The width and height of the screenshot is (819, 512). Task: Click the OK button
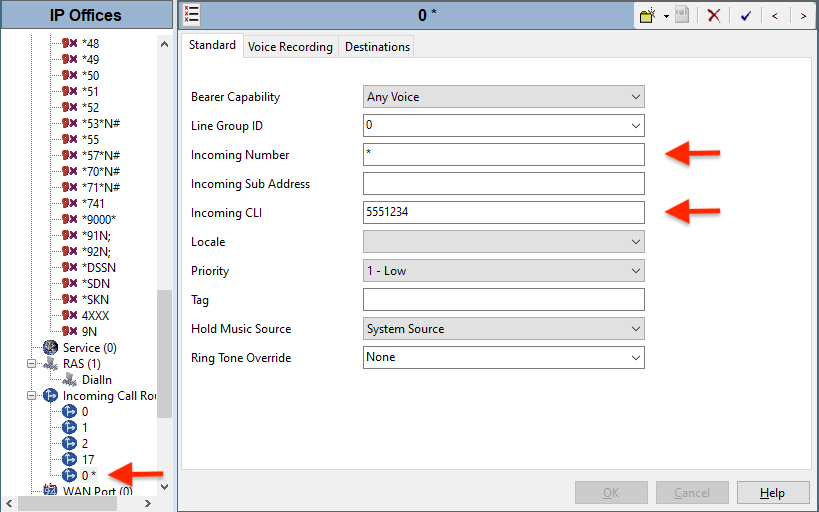[x=611, y=493]
